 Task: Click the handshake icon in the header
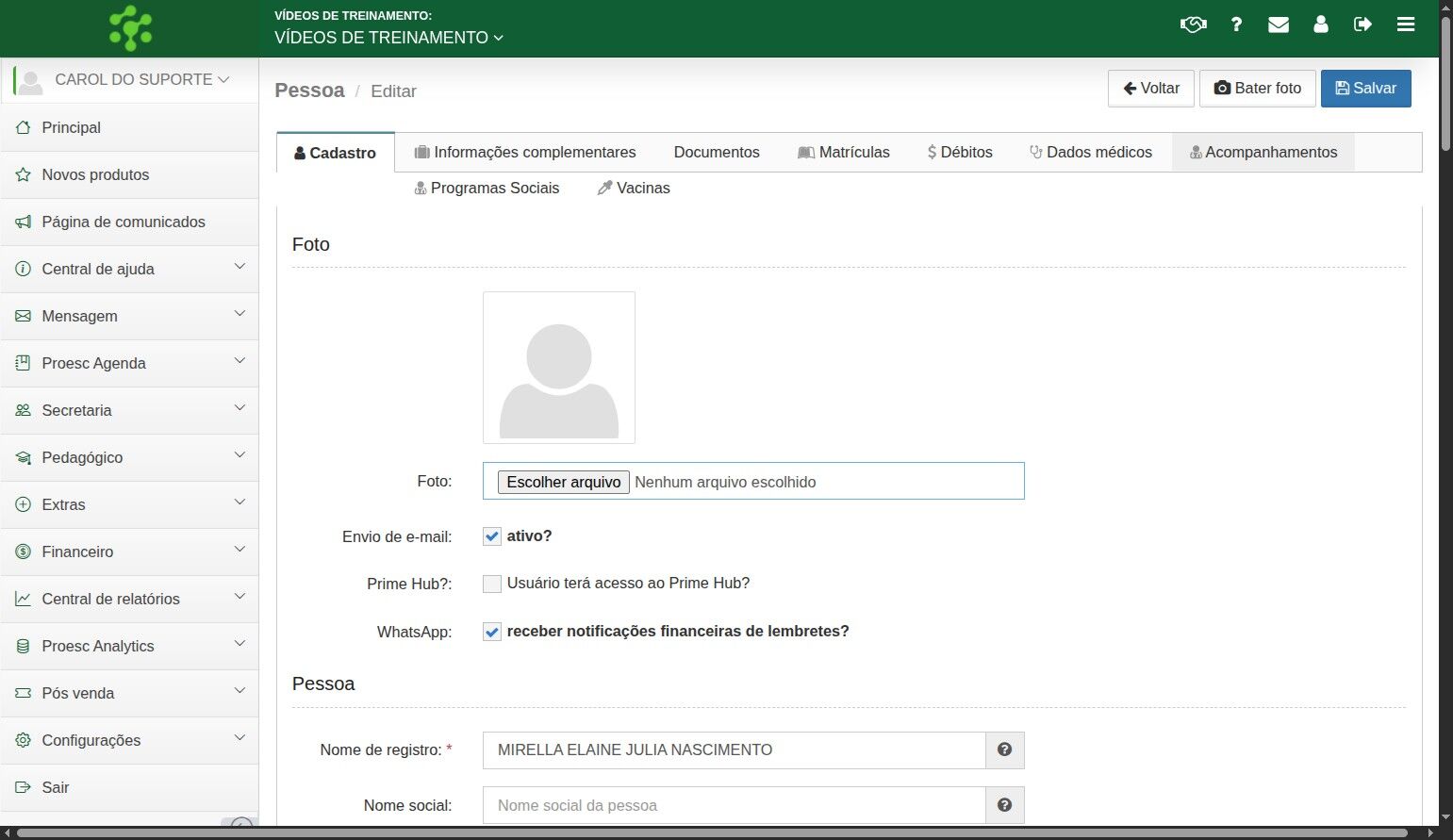pyautogui.click(x=1193, y=25)
